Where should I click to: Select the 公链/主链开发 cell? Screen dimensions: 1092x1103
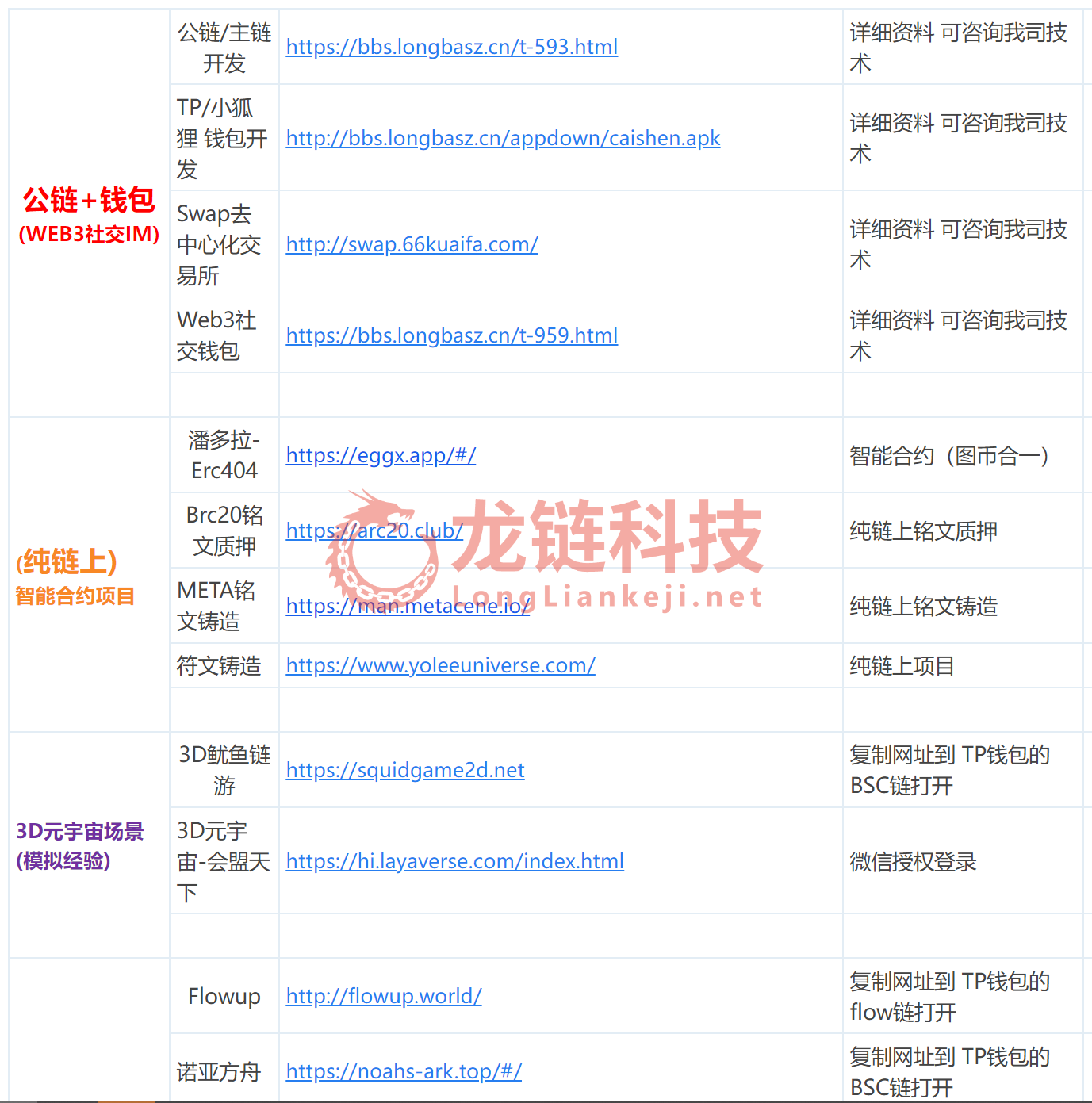click(224, 48)
